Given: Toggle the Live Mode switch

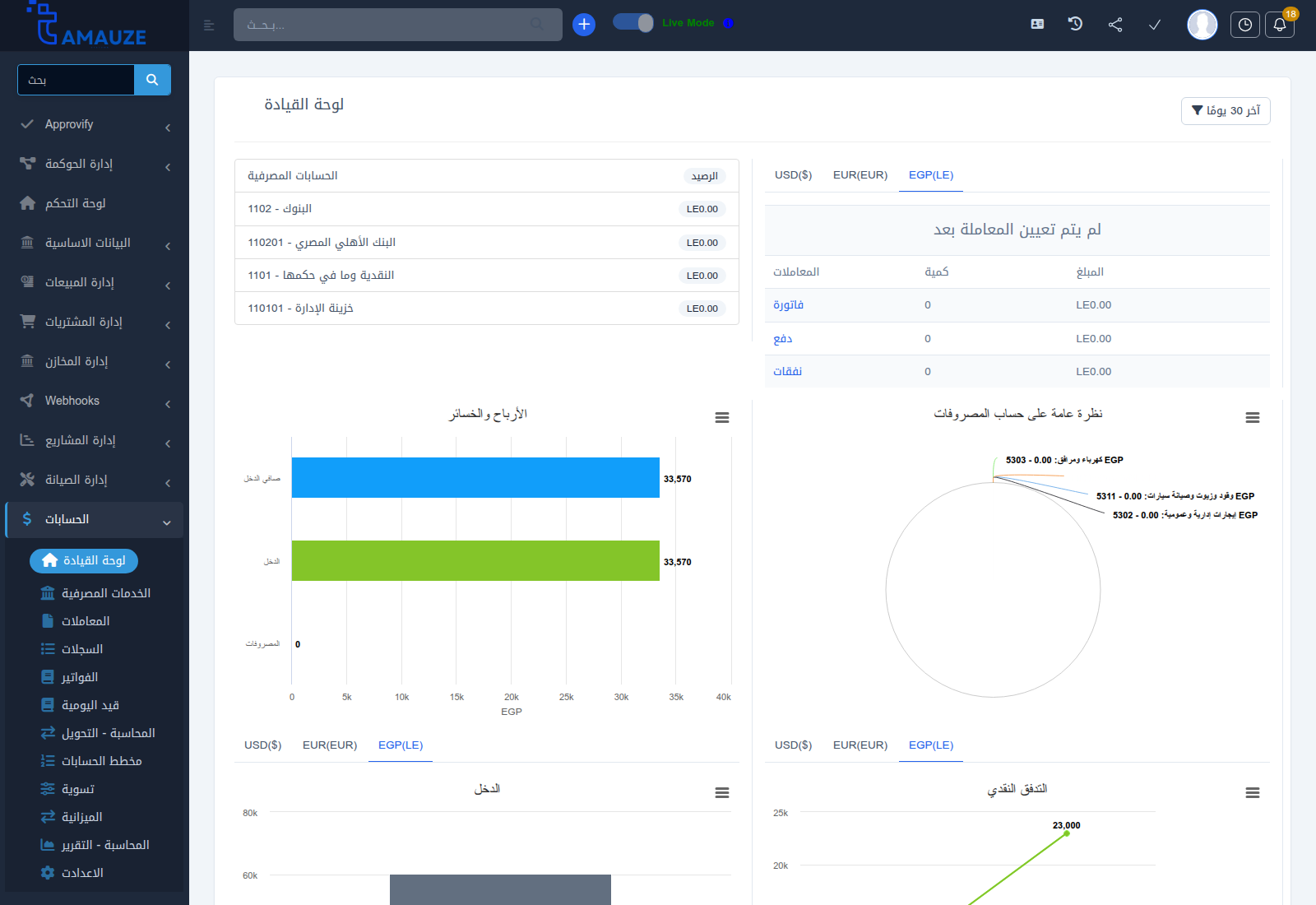Looking at the screenshot, I should (x=633, y=23).
